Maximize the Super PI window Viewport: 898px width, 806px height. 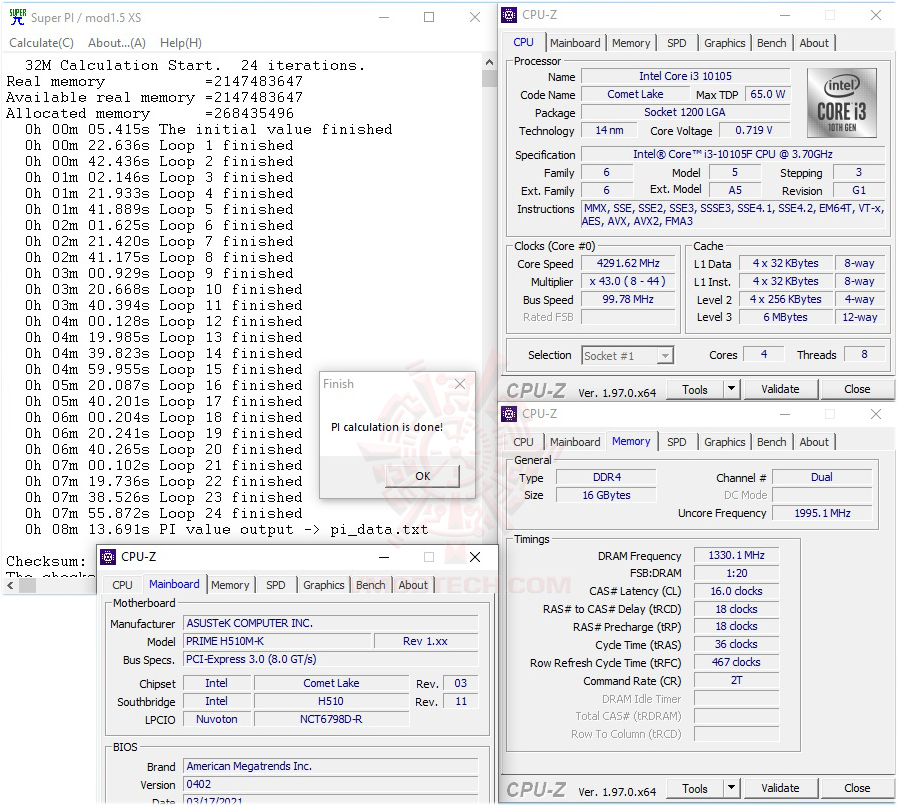tap(429, 17)
